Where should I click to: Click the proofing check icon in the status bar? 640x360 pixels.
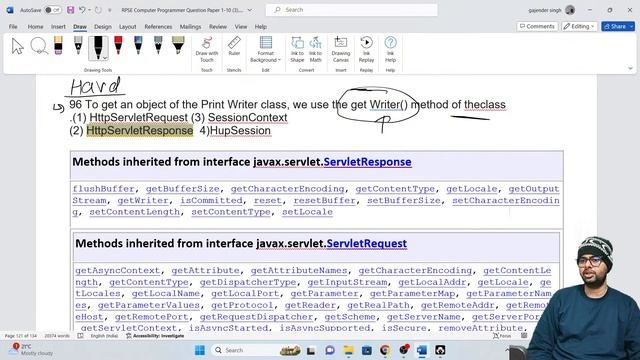(80, 336)
